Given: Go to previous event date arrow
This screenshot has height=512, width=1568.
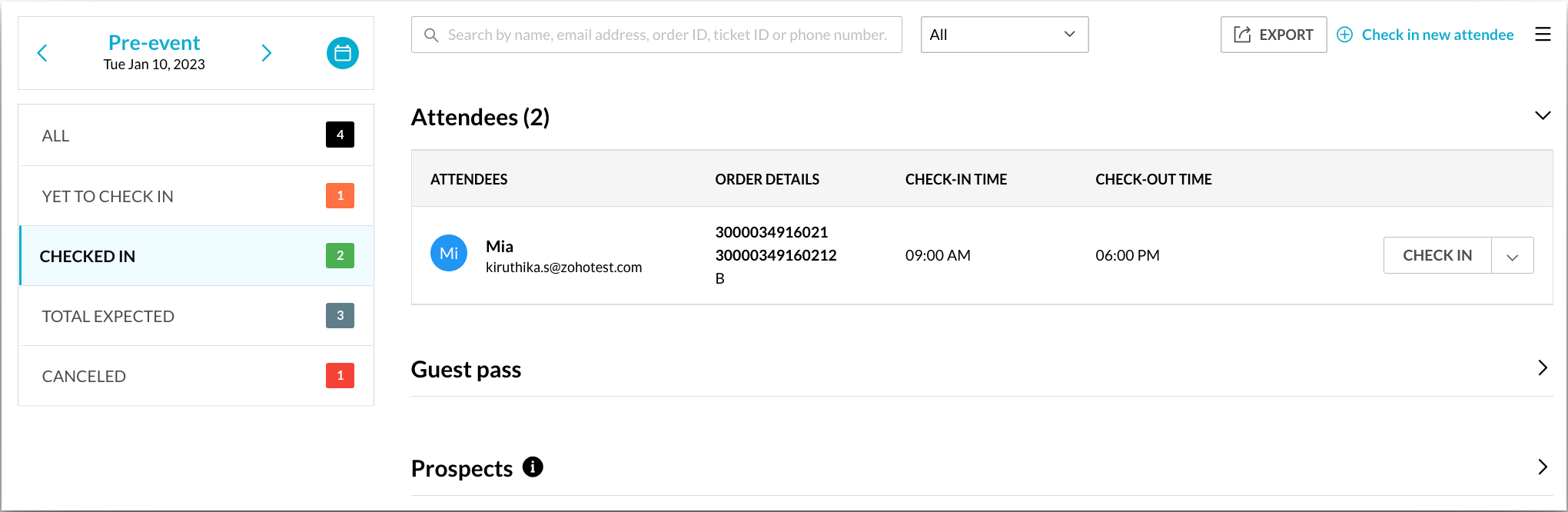Looking at the screenshot, I should 42,53.
